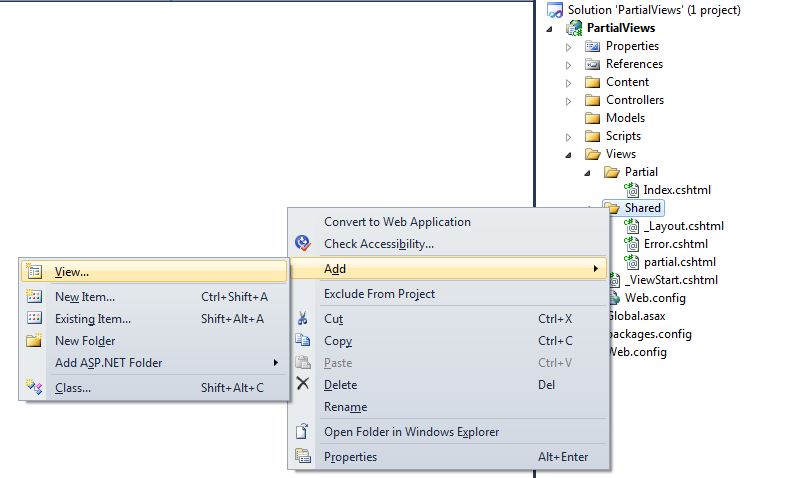Viewport: 794px width, 478px height.
Task: Choose Delete from the context menu
Action: pos(449,385)
